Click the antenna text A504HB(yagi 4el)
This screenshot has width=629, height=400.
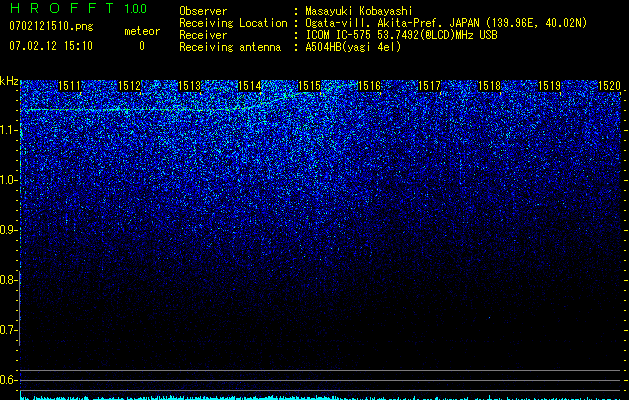click(x=353, y=47)
